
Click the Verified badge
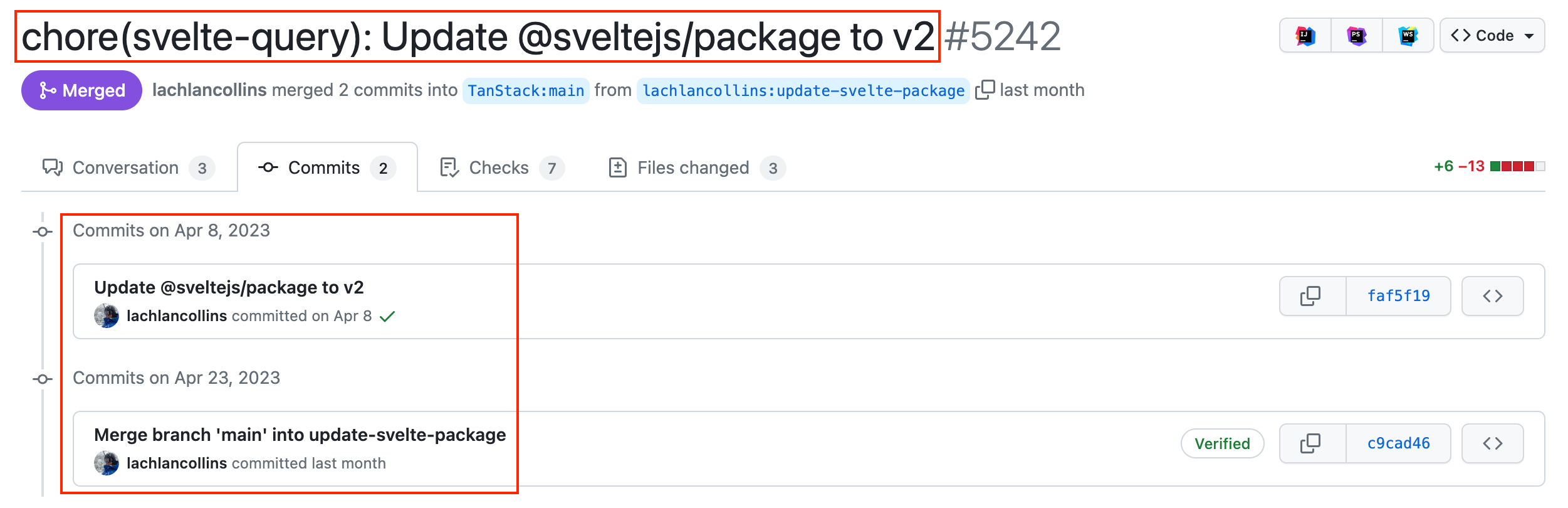(x=1222, y=443)
